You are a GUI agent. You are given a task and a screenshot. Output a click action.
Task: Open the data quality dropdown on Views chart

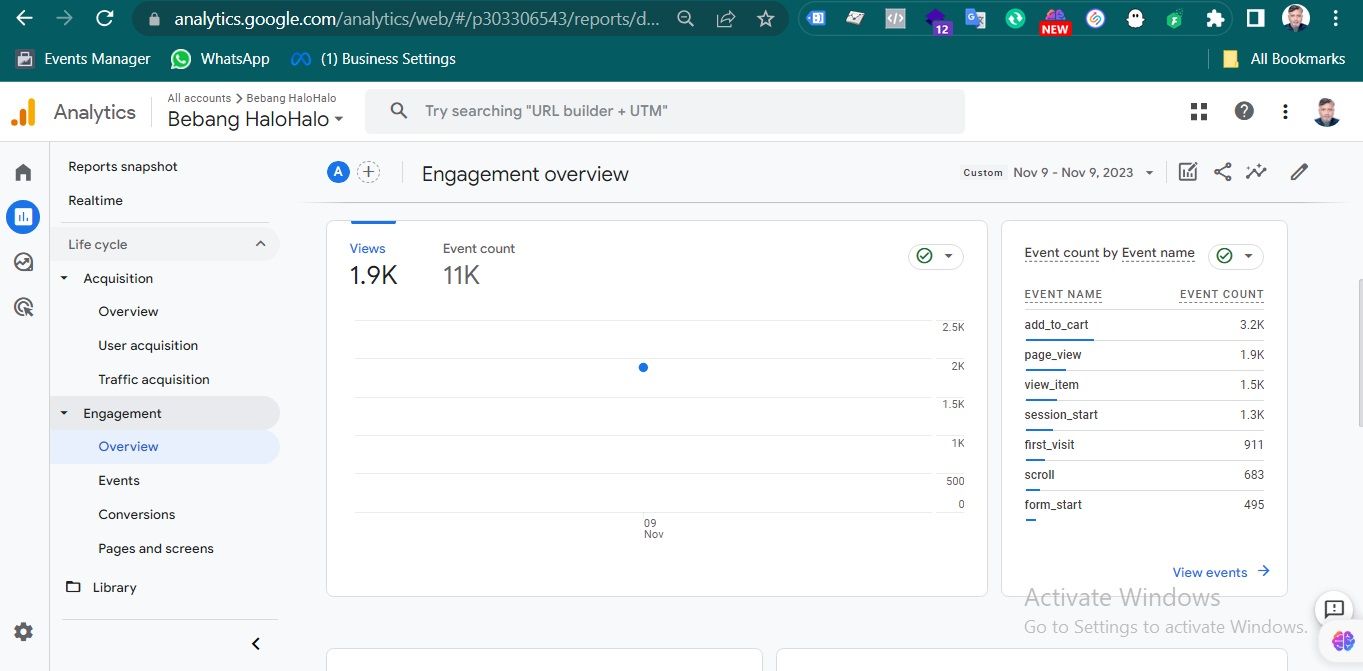point(936,257)
